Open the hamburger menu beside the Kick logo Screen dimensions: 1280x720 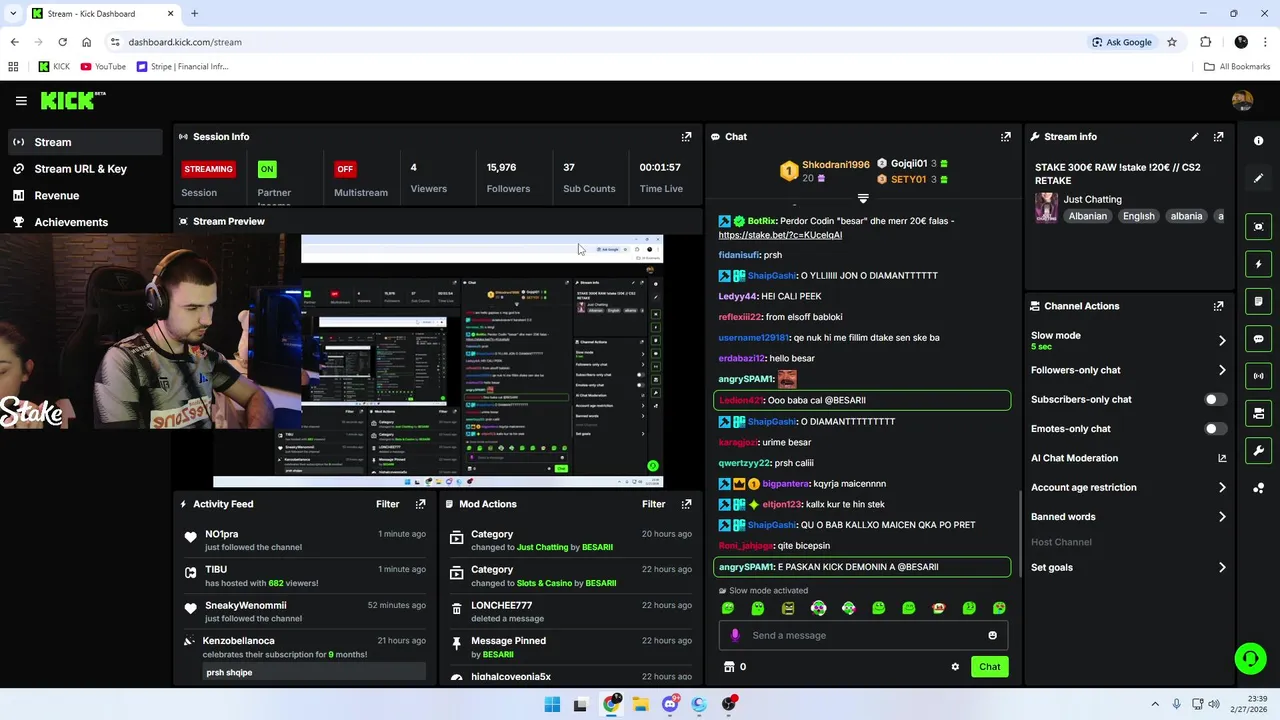[x=21, y=100]
